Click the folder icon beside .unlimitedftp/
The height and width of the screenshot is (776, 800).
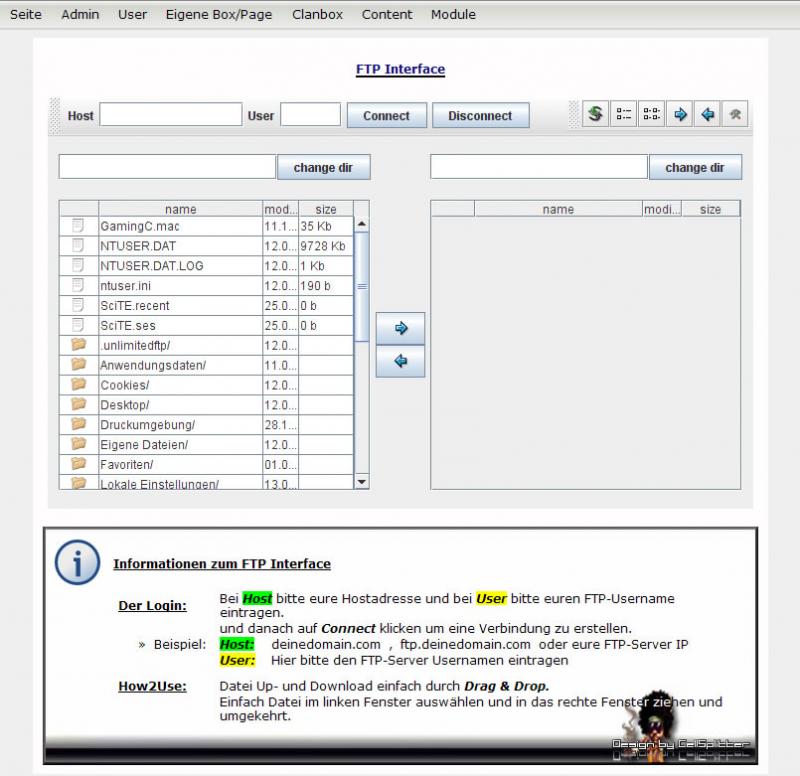tap(79, 344)
